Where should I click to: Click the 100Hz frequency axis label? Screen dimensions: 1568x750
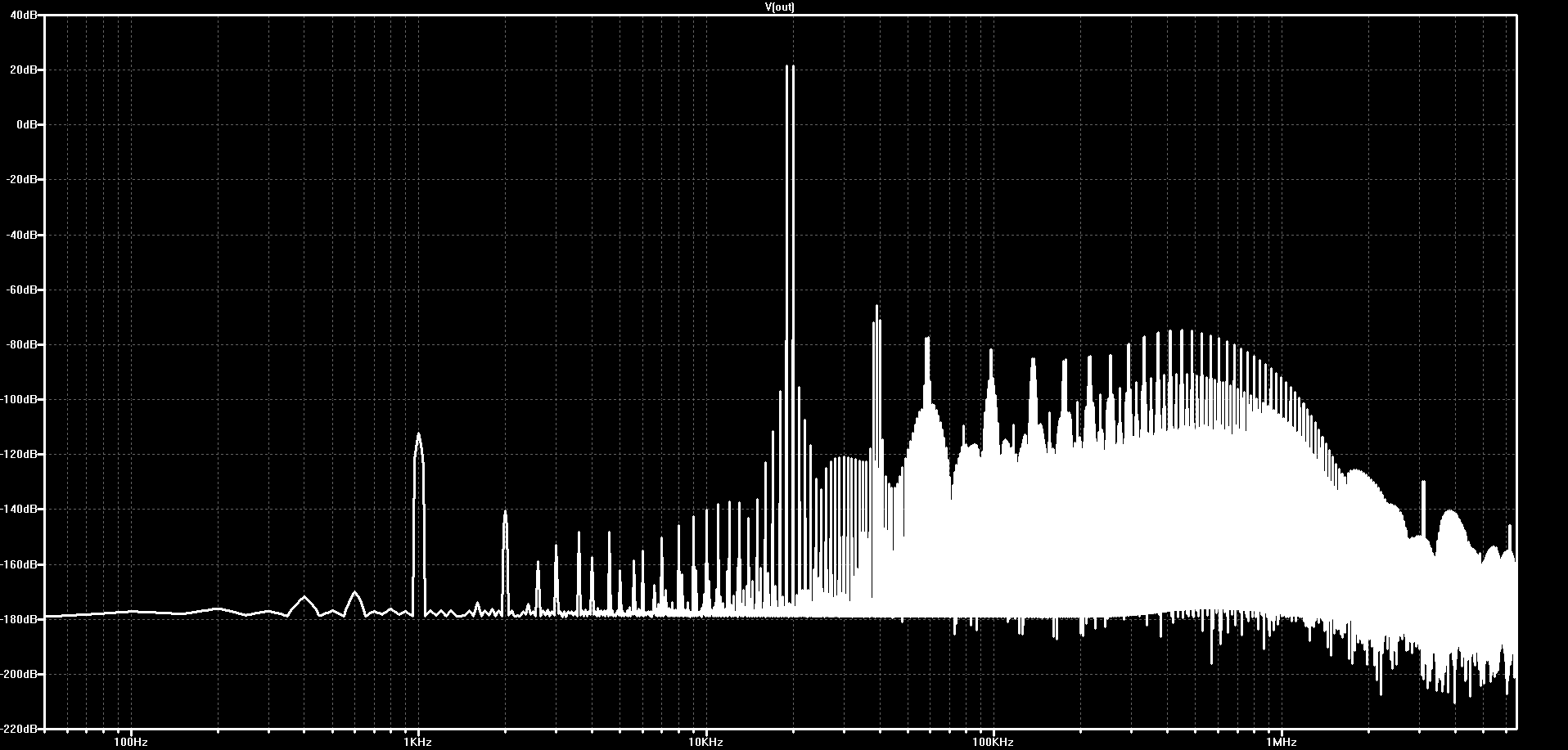[x=131, y=743]
